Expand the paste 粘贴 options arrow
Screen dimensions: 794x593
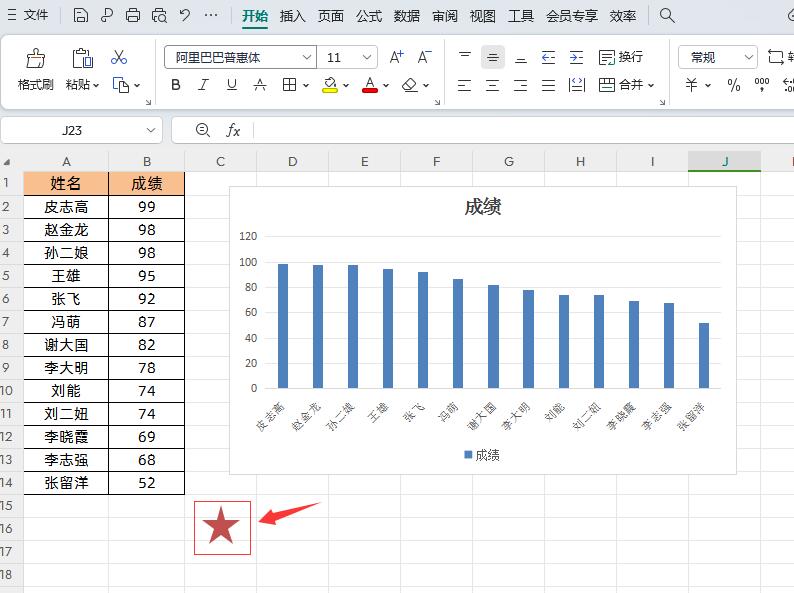(96, 85)
